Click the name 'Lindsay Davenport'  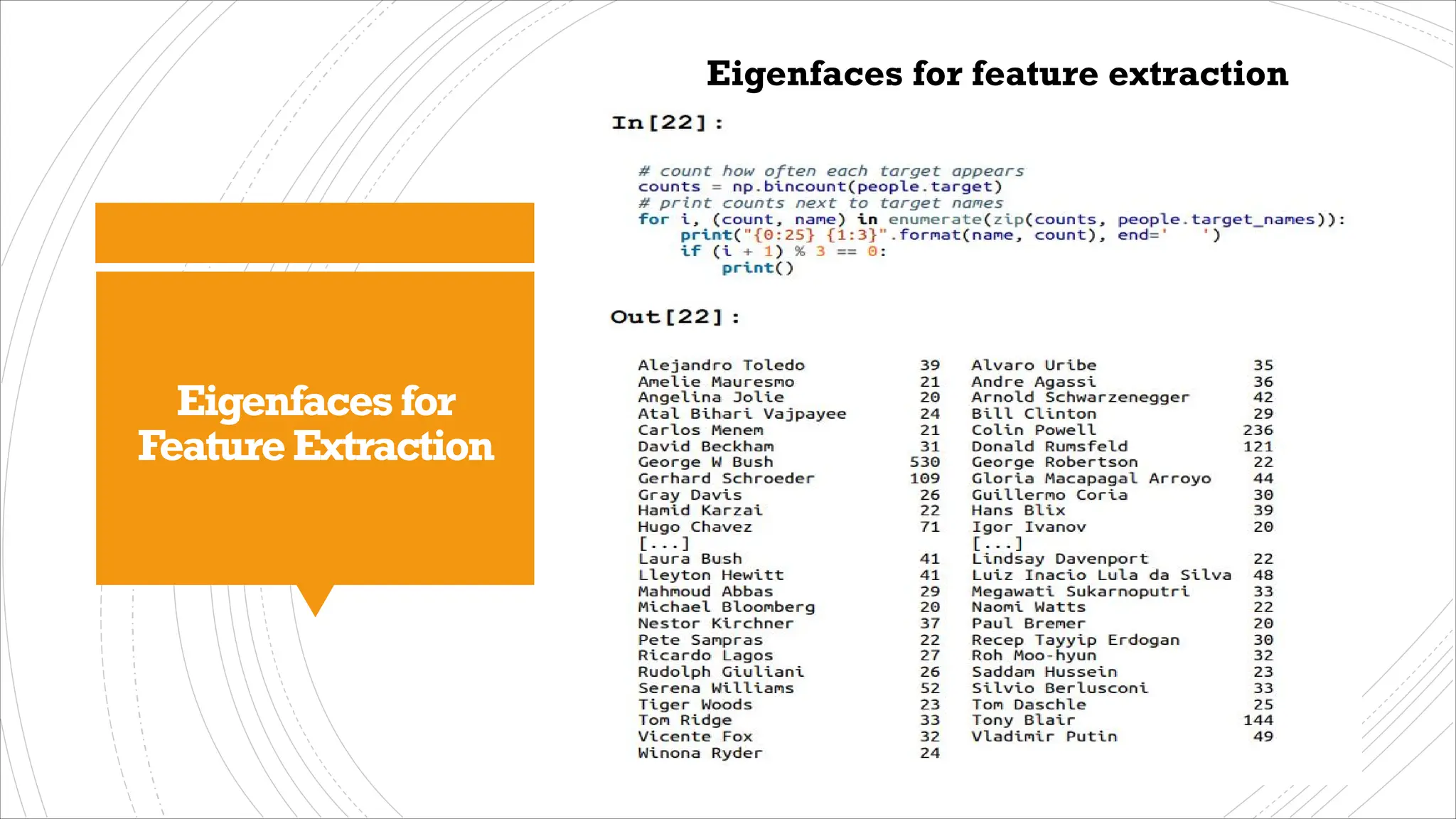1060,559
